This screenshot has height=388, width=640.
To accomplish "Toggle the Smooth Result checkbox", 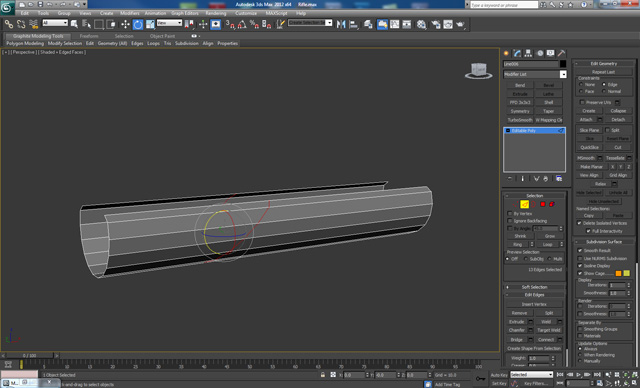I will point(580,251).
